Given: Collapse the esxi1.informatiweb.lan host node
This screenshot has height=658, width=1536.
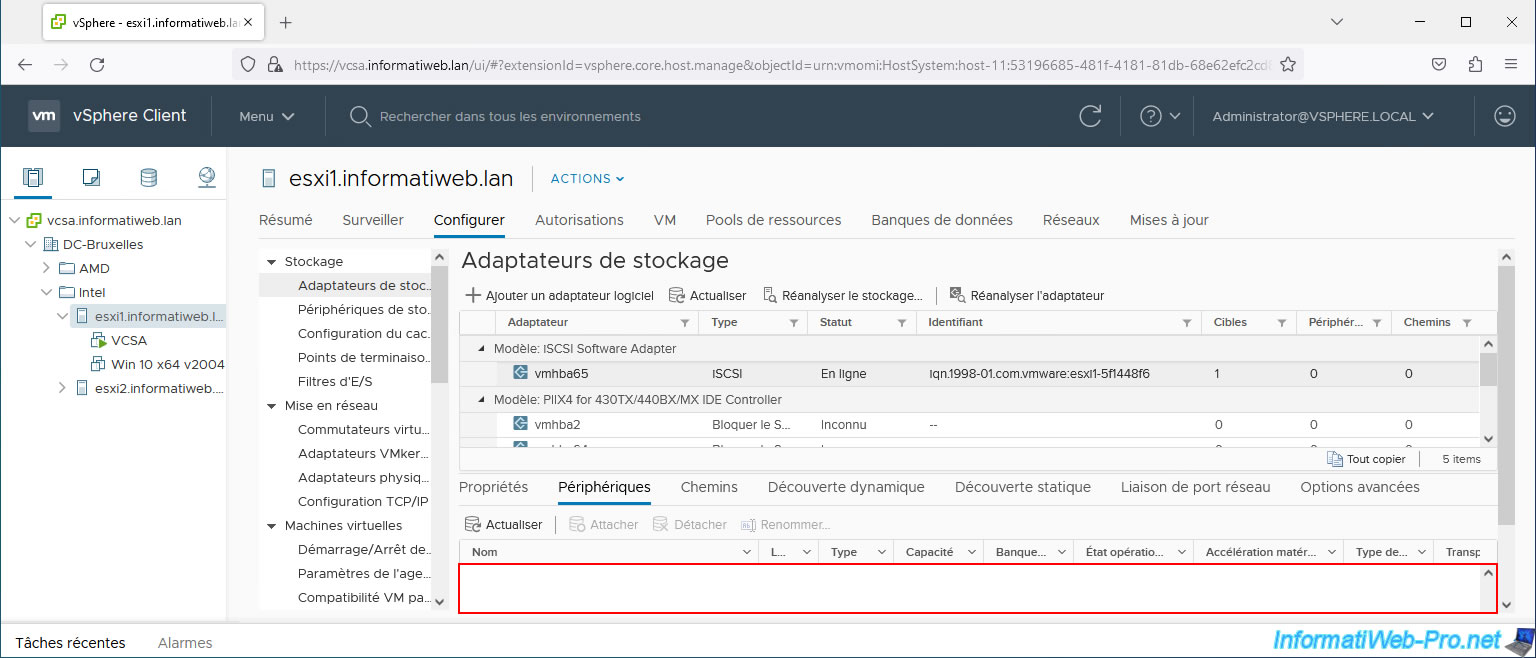Looking at the screenshot, I should tap(62, 316).
